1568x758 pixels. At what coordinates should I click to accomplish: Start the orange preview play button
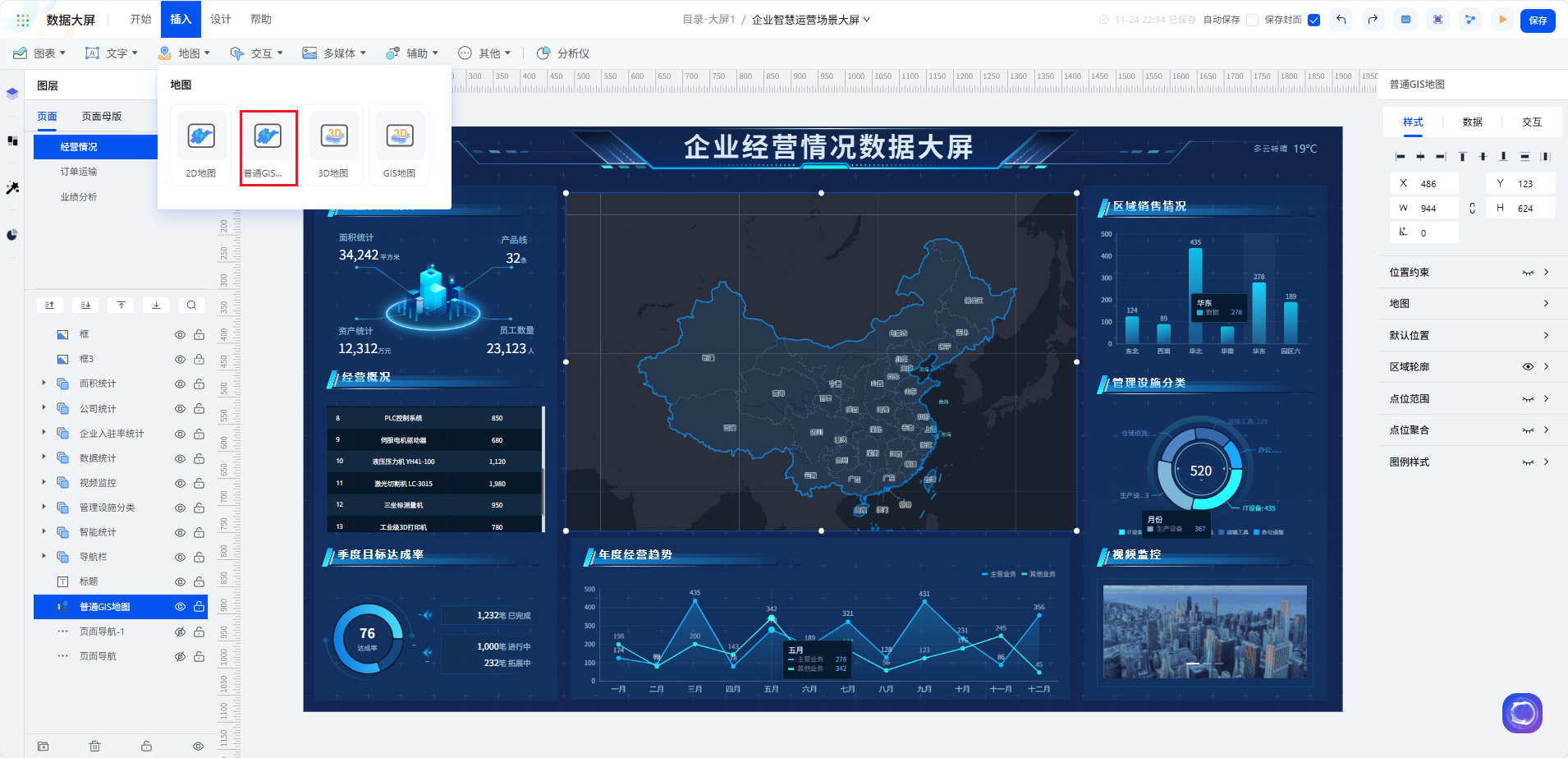1502,20
